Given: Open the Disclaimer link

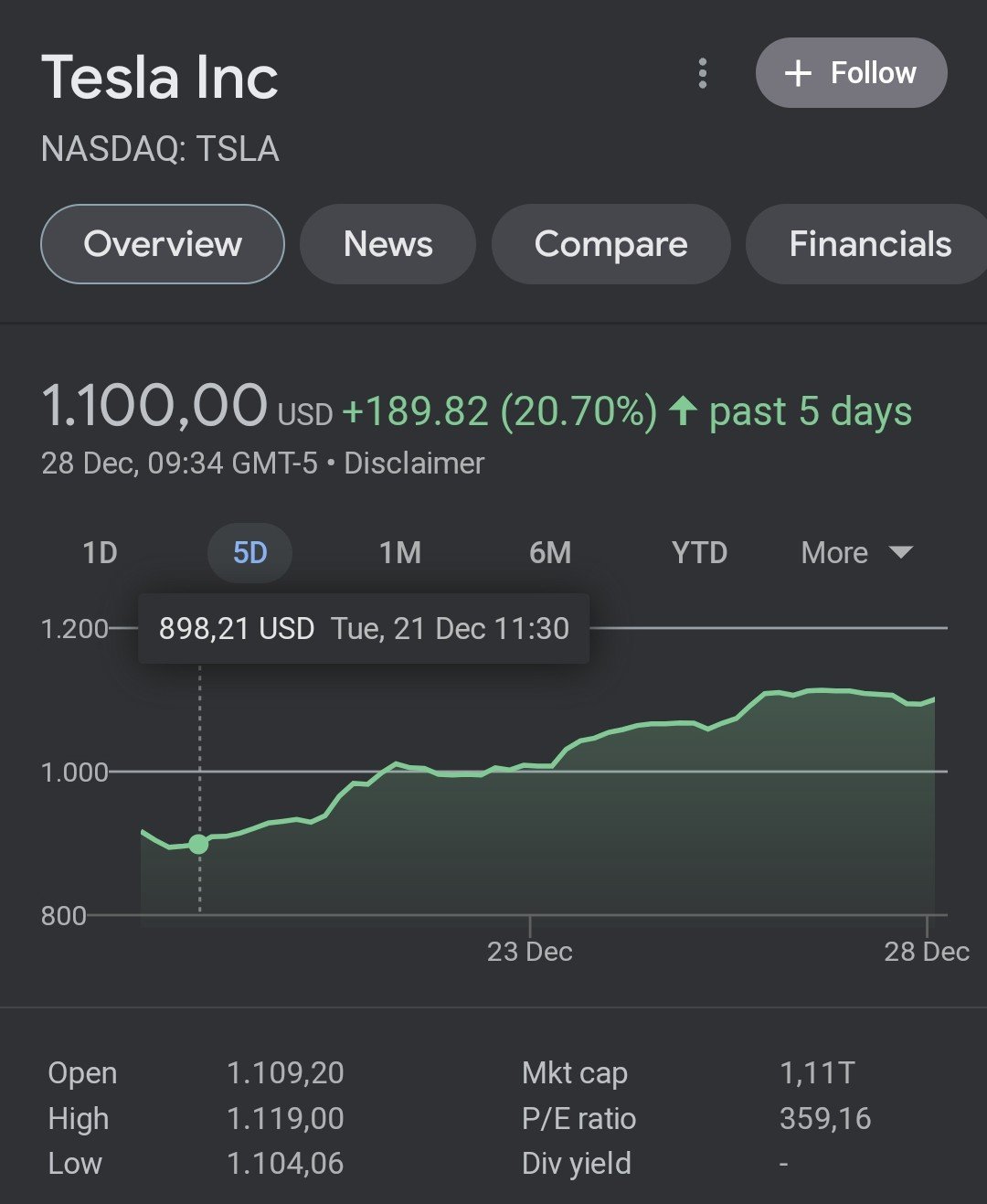Looking at the screenshot, I should (413, 463).
